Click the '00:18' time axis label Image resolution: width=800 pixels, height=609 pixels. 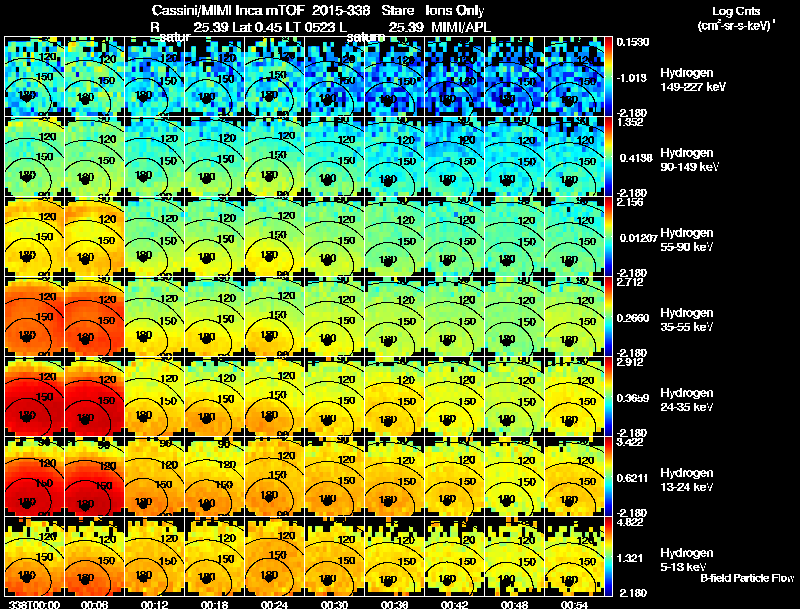(214, 604)
